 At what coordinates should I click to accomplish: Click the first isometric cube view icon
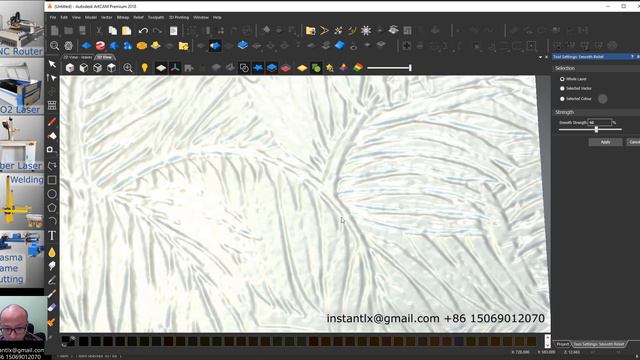70,68
